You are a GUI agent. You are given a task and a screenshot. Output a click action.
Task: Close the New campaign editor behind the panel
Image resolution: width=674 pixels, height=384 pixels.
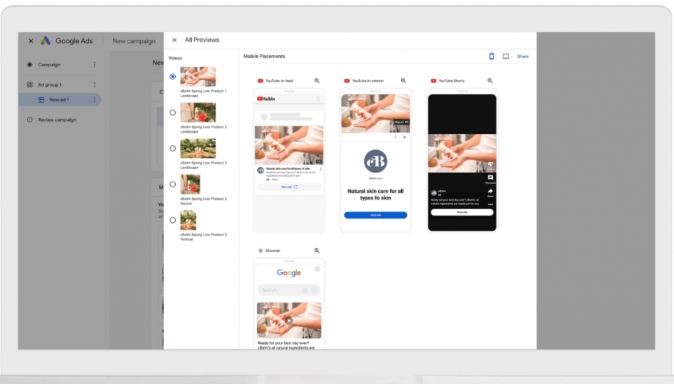(31, 41)
